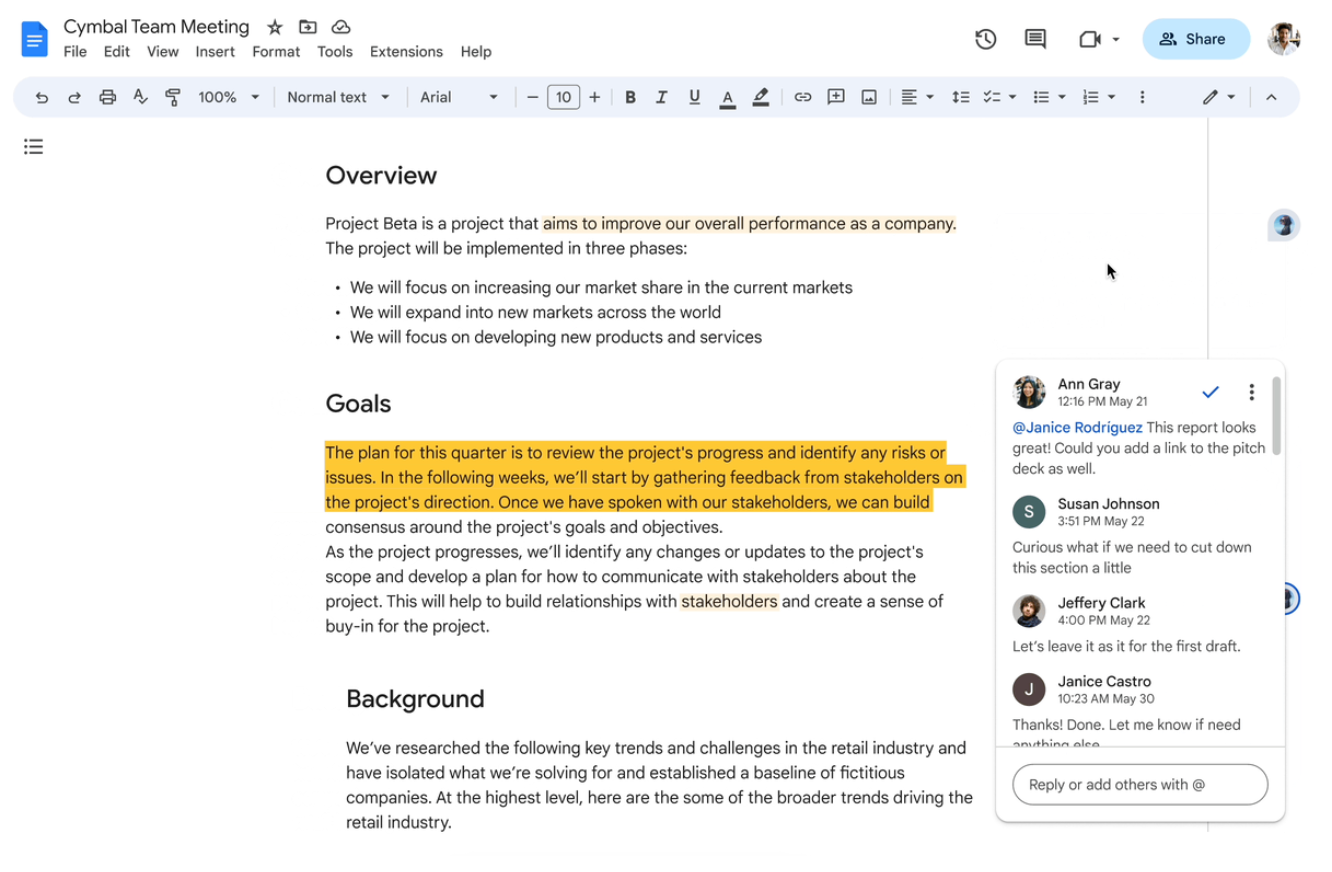The height and width of the screenshot is (872, 1332).
Task: Click the @Janice Rodriguez mention link
Action: pyautogui.click(x=1077, y=427)
